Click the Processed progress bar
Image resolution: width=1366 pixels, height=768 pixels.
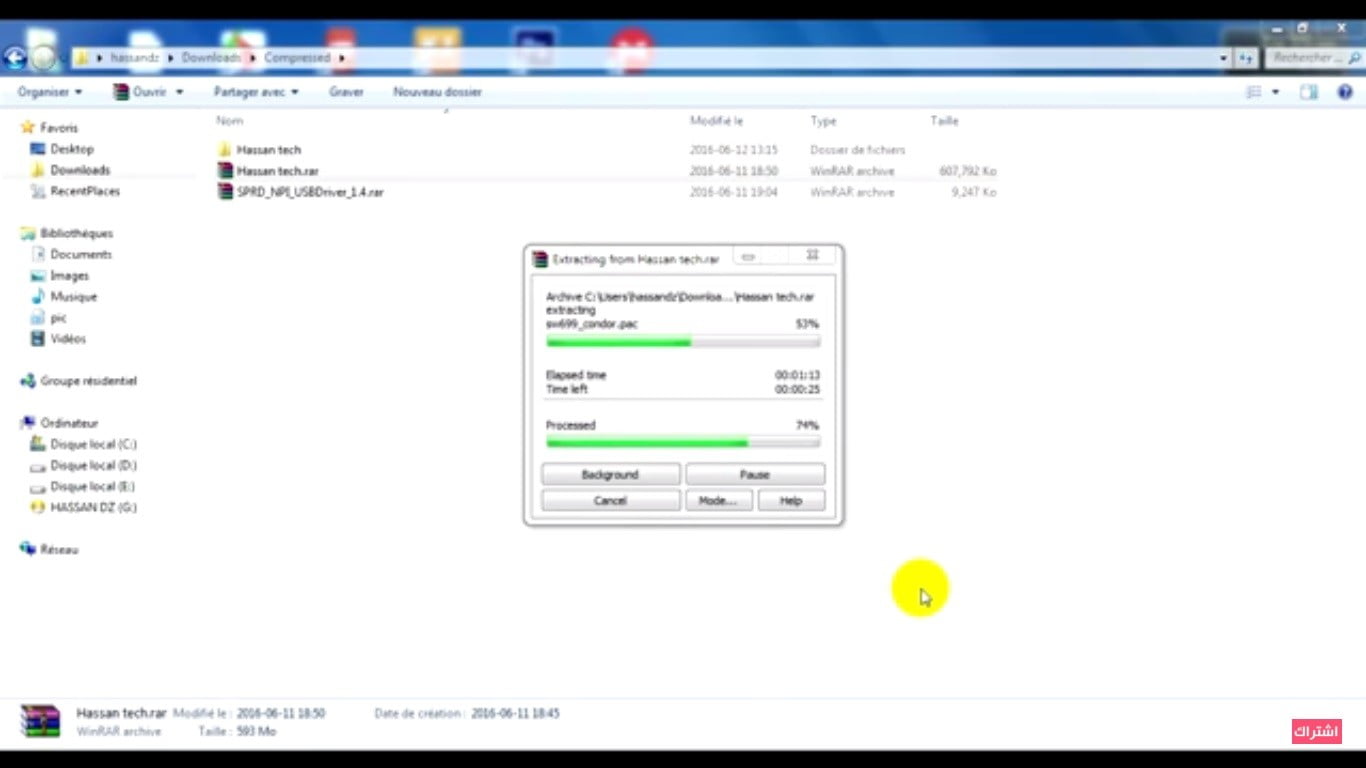(683, 442)
